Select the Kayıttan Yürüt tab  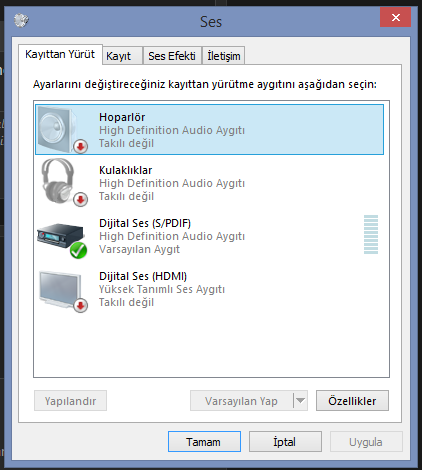60,54
